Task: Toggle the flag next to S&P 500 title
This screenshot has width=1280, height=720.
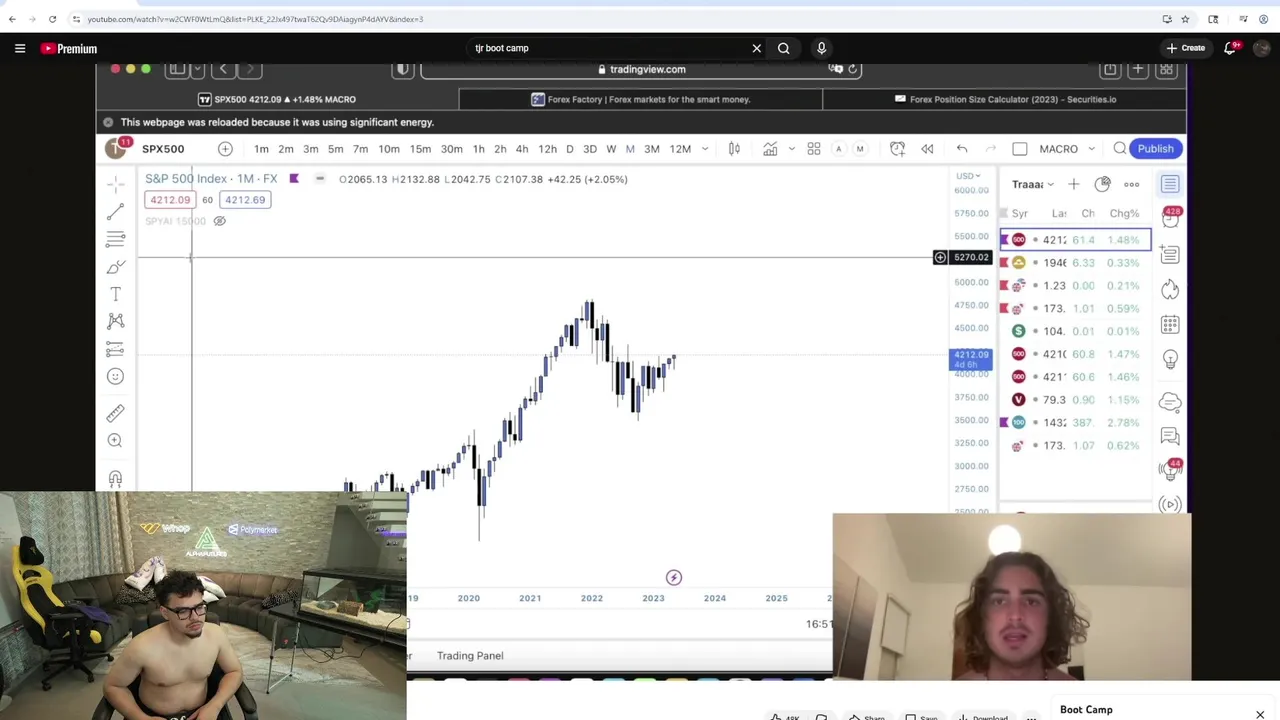Action: tap(294, 179)
